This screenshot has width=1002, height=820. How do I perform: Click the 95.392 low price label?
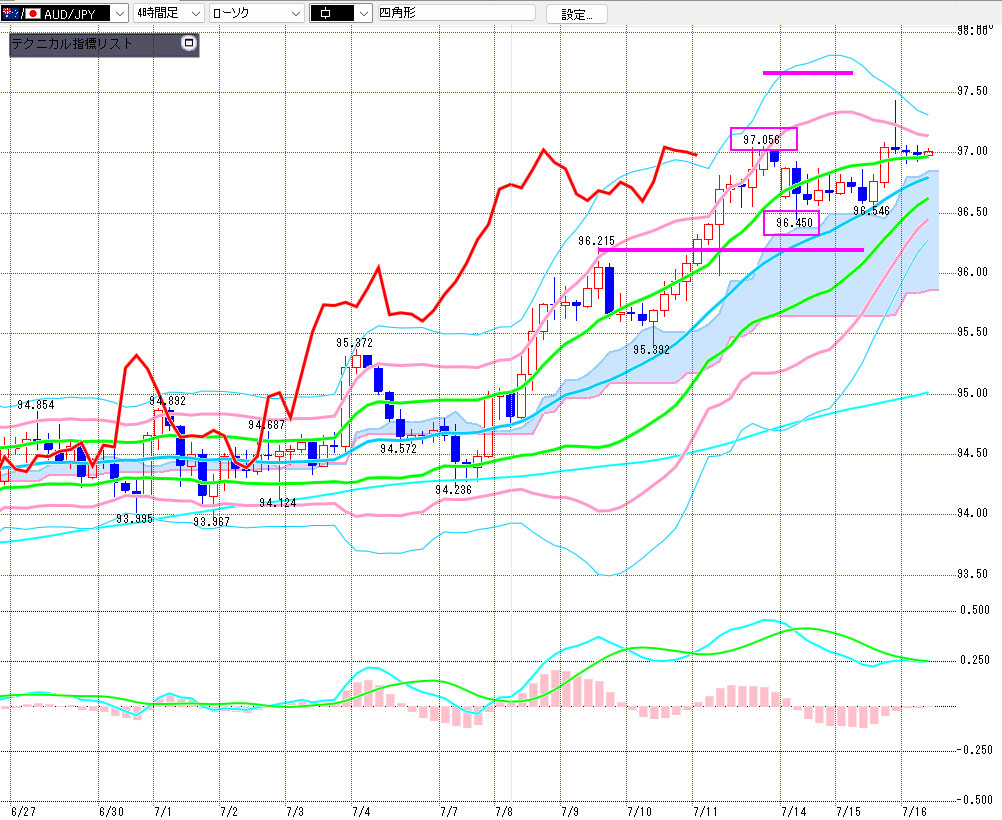point(651,350)
